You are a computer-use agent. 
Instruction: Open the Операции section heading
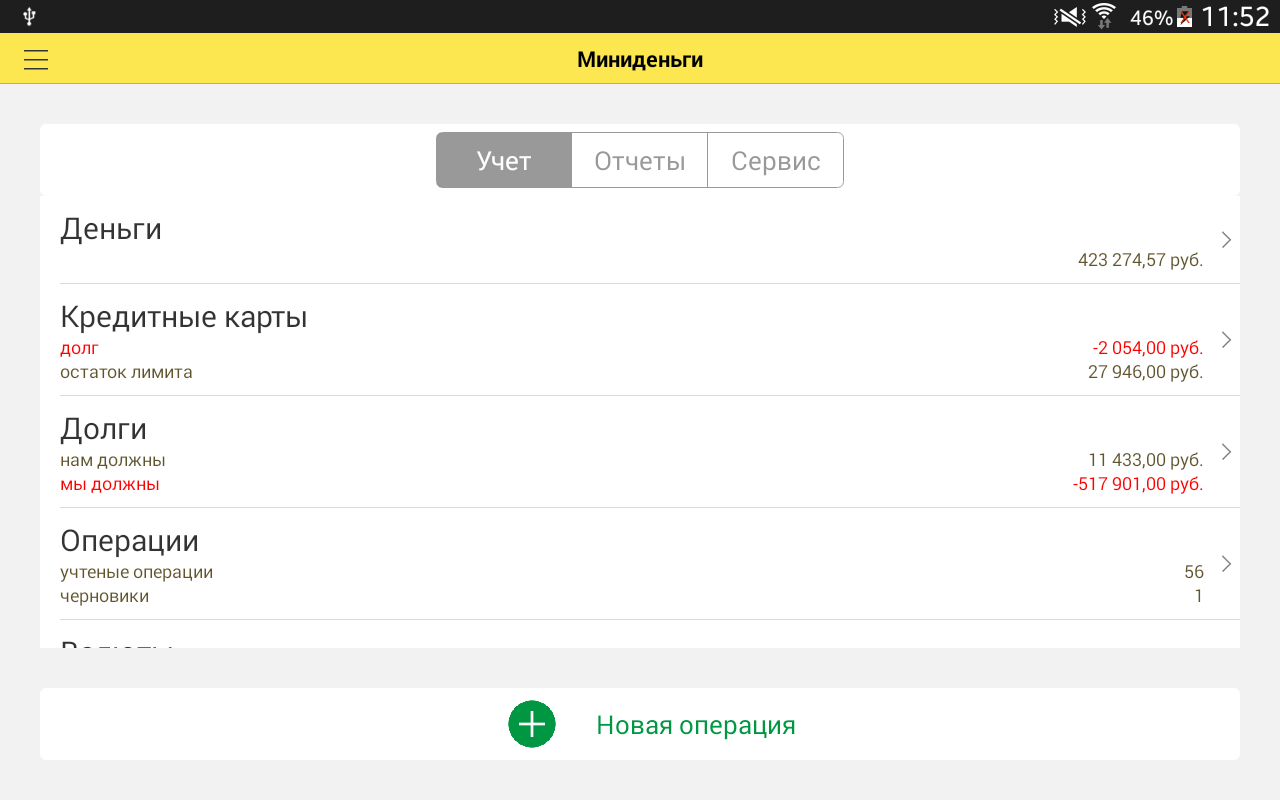[x=130, y=541]
